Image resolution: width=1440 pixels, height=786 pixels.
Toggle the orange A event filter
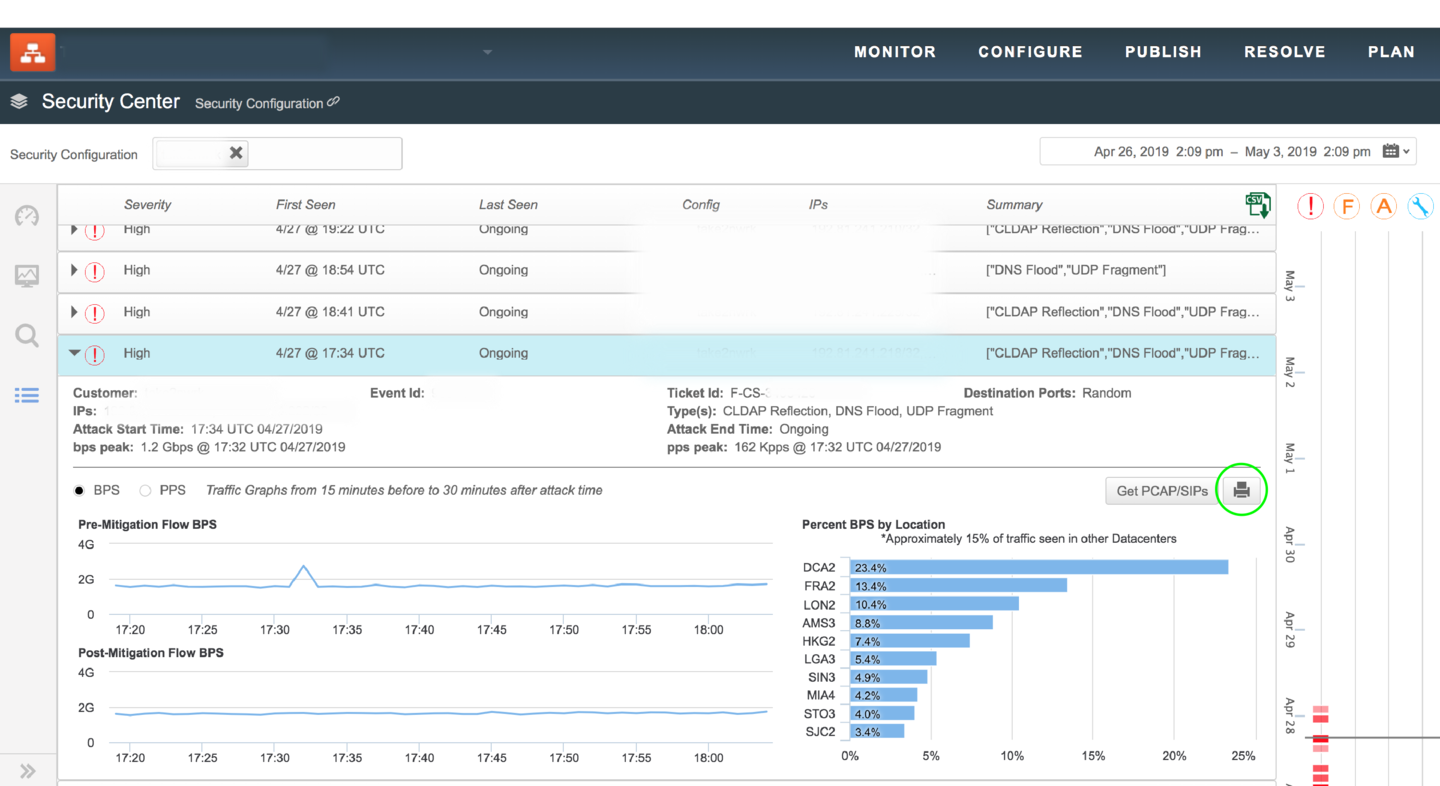pyautogui.click(x=1384, y=207)
